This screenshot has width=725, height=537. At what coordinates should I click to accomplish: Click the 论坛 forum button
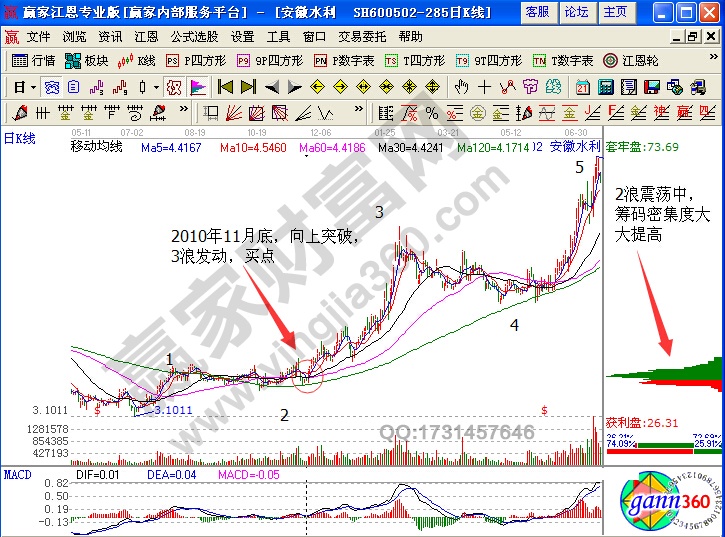click(x=576, y=12)
